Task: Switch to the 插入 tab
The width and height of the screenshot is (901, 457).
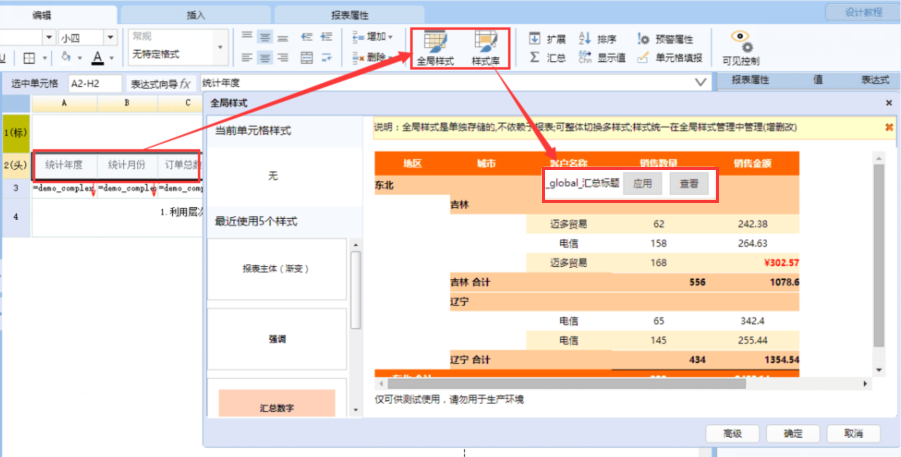Action: 196,15
